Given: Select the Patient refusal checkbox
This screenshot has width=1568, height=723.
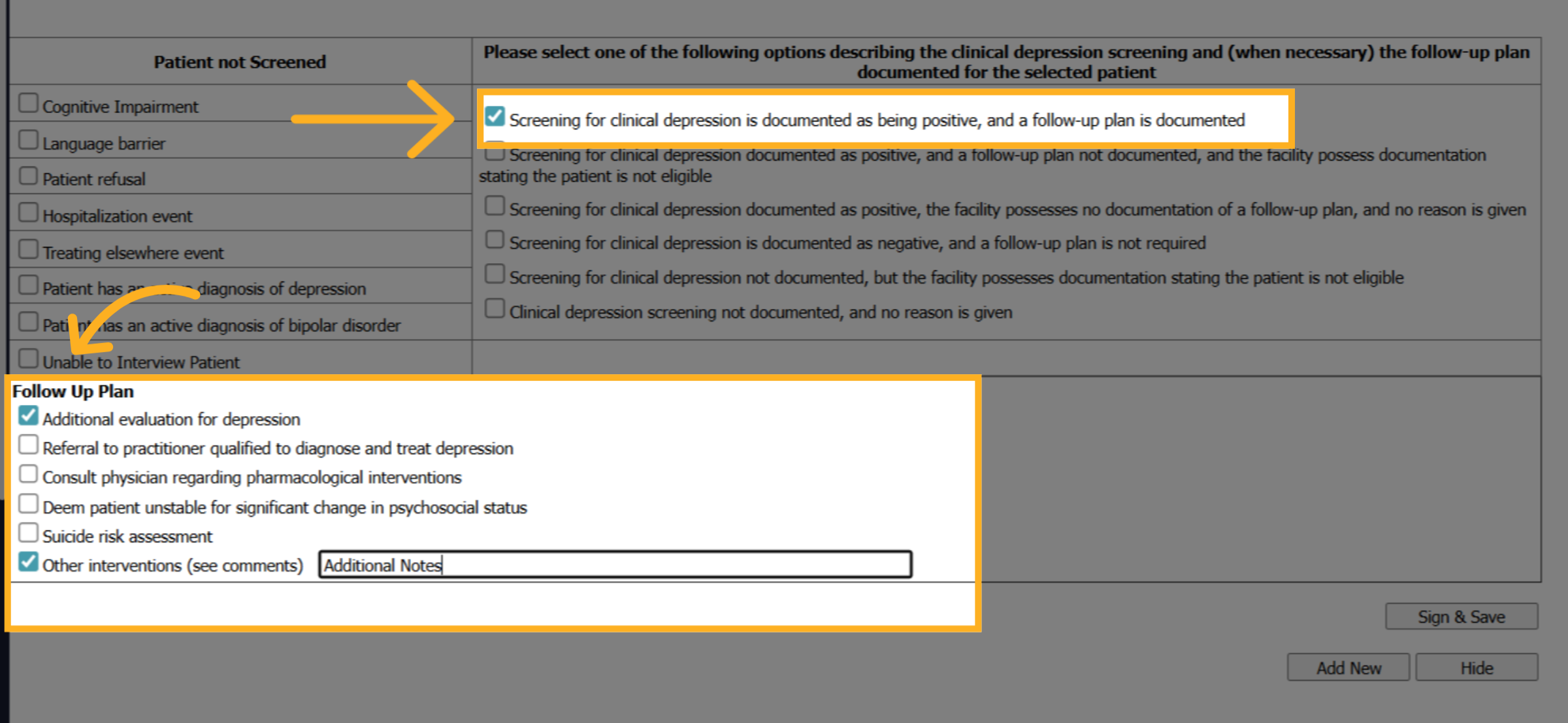Looking at the screenshot, I should click(28, 176).
